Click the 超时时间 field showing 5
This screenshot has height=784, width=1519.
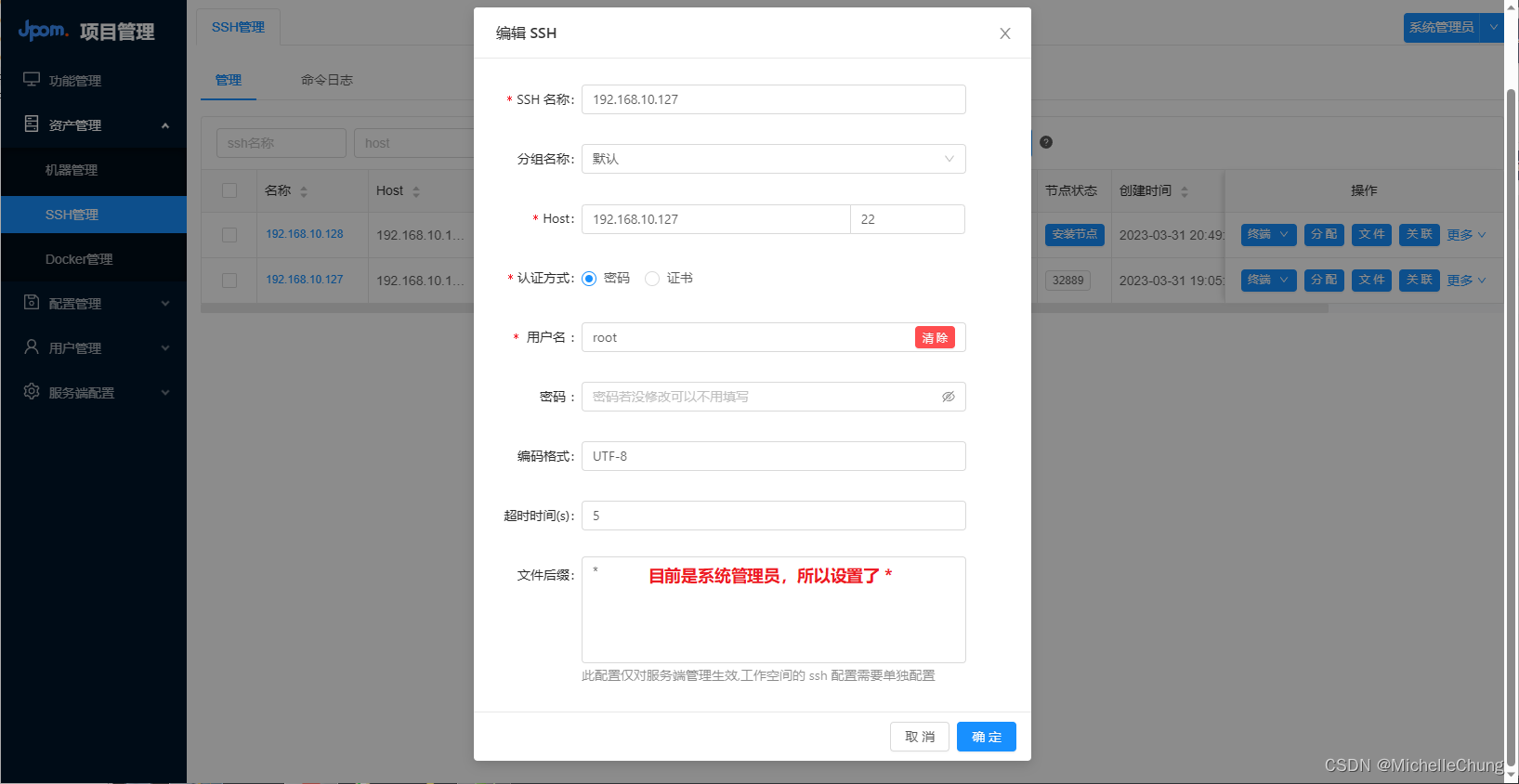click(x=774, y=516)
